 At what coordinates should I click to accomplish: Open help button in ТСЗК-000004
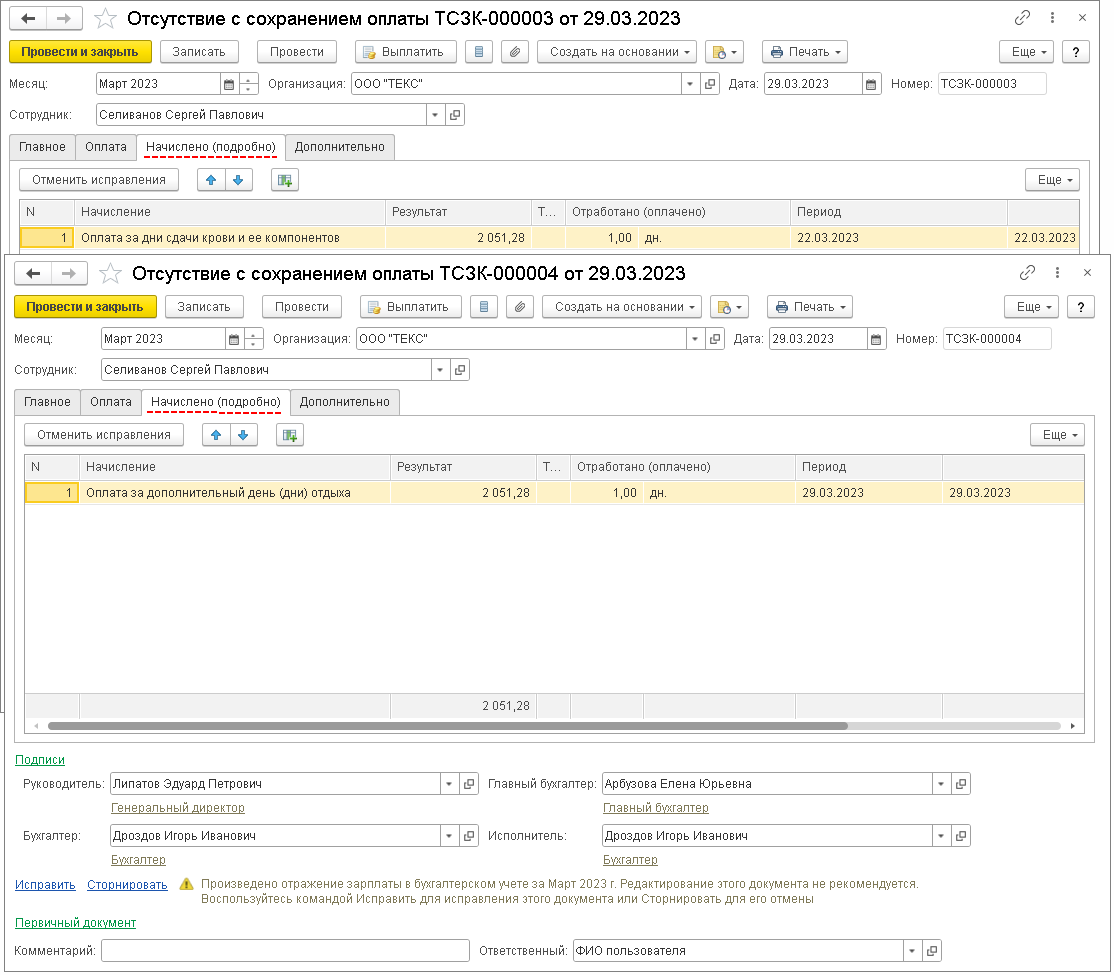pos(1081,307)
